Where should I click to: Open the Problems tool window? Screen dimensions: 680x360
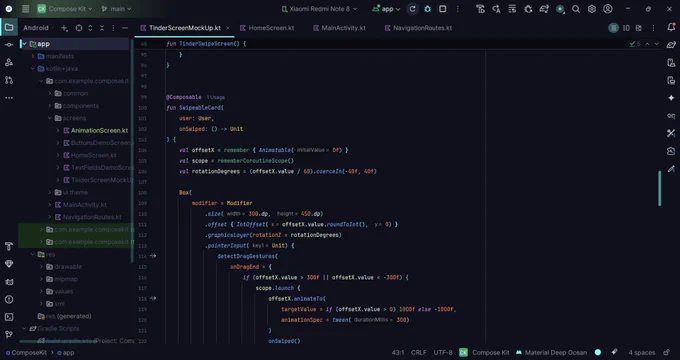click(9, 300)
